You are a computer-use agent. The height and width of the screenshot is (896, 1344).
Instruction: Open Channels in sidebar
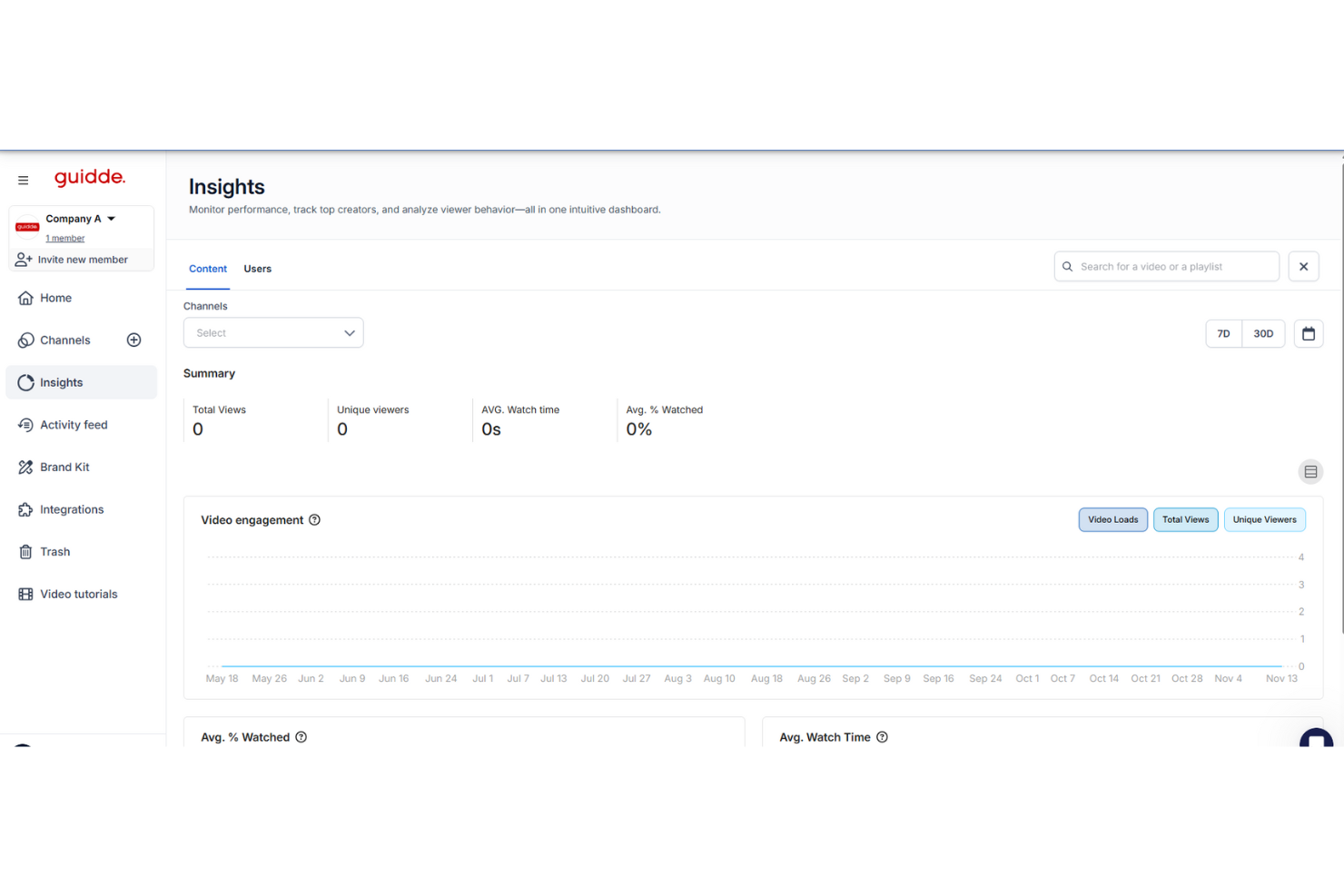point(65,340)
